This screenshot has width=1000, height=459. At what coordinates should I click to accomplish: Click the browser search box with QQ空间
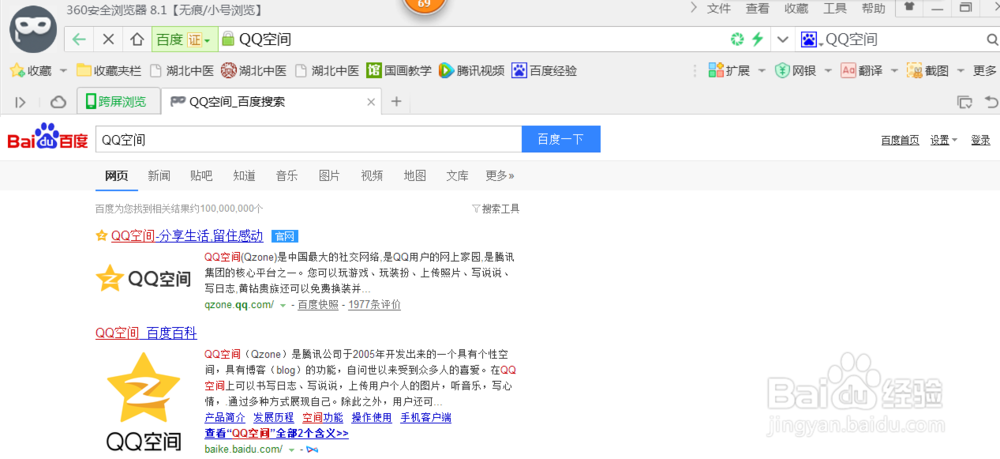pos(902,40)
